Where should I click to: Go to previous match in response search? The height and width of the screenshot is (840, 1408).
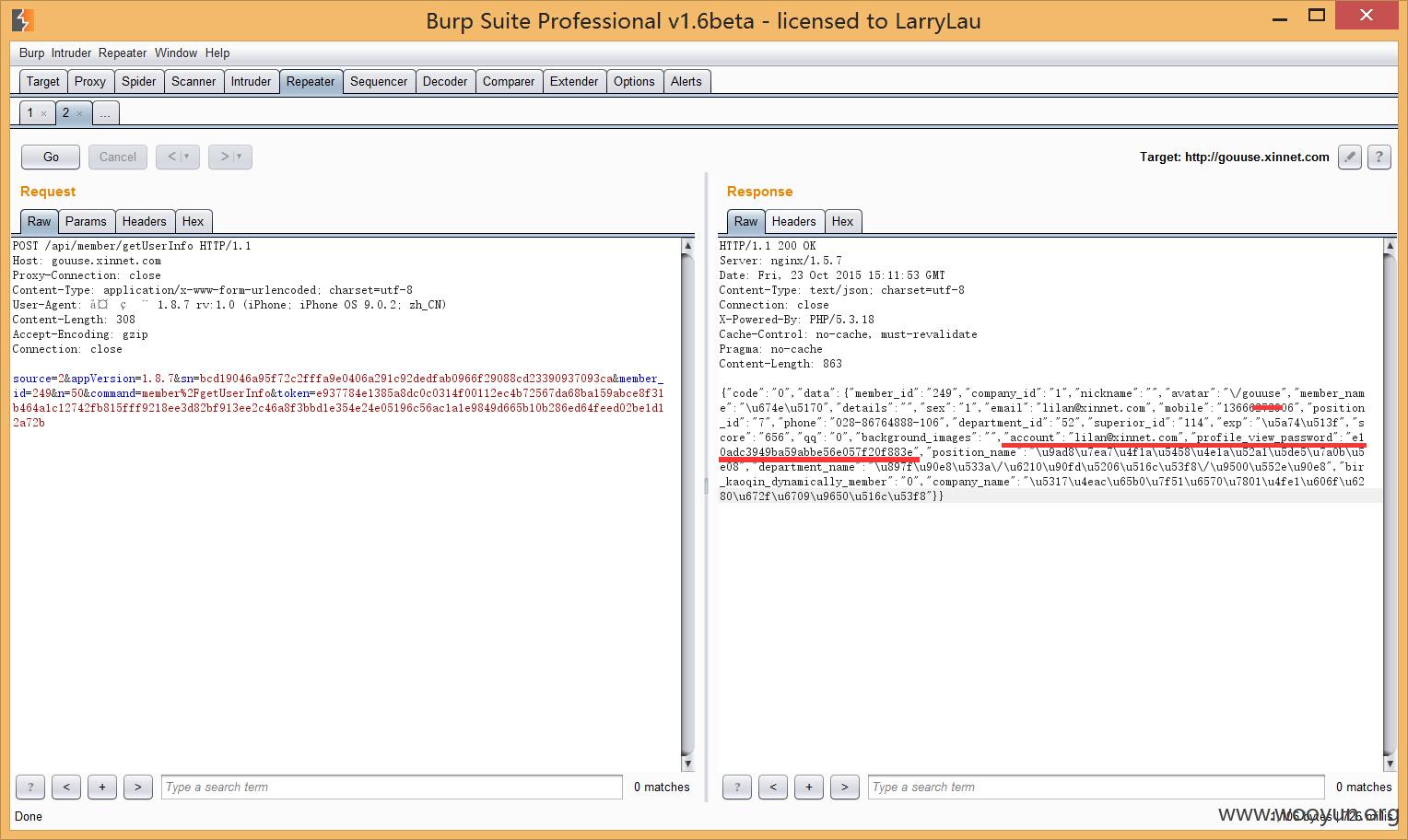[773, 787]
